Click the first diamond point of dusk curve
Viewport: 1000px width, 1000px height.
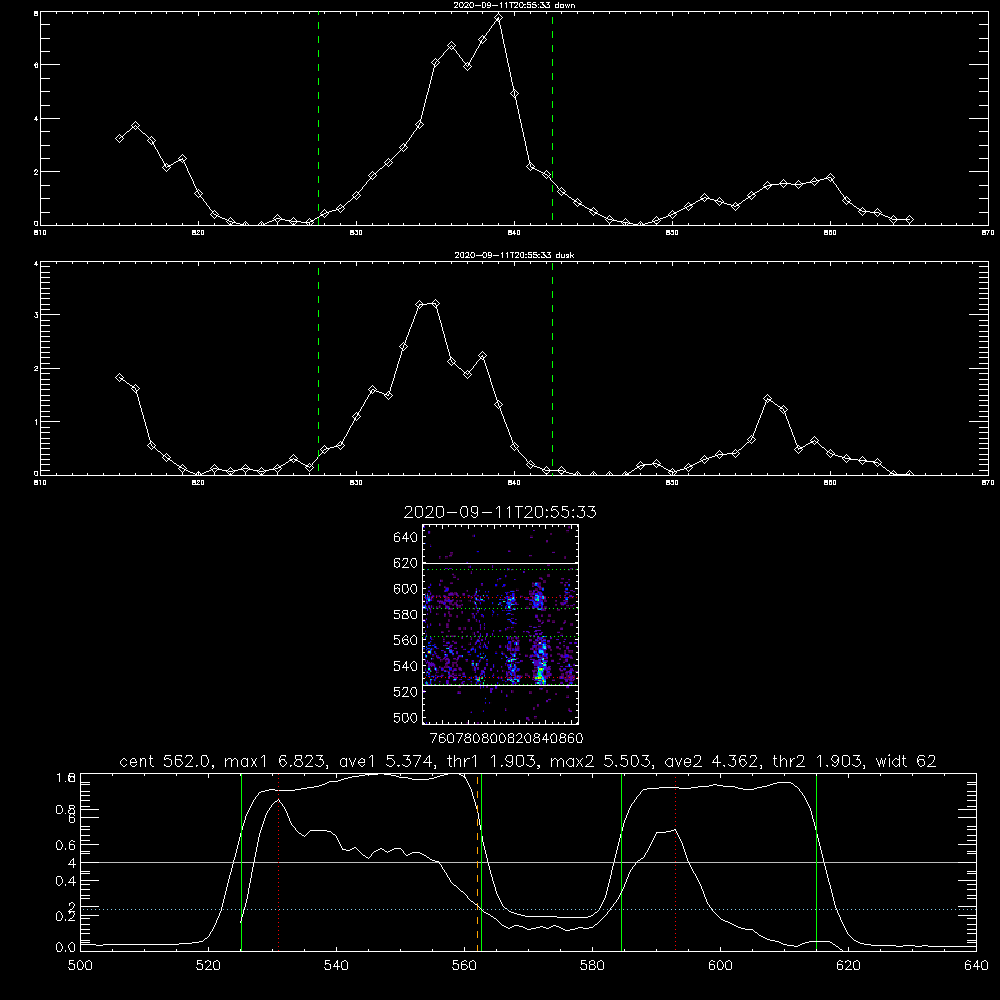pos(119,378)
